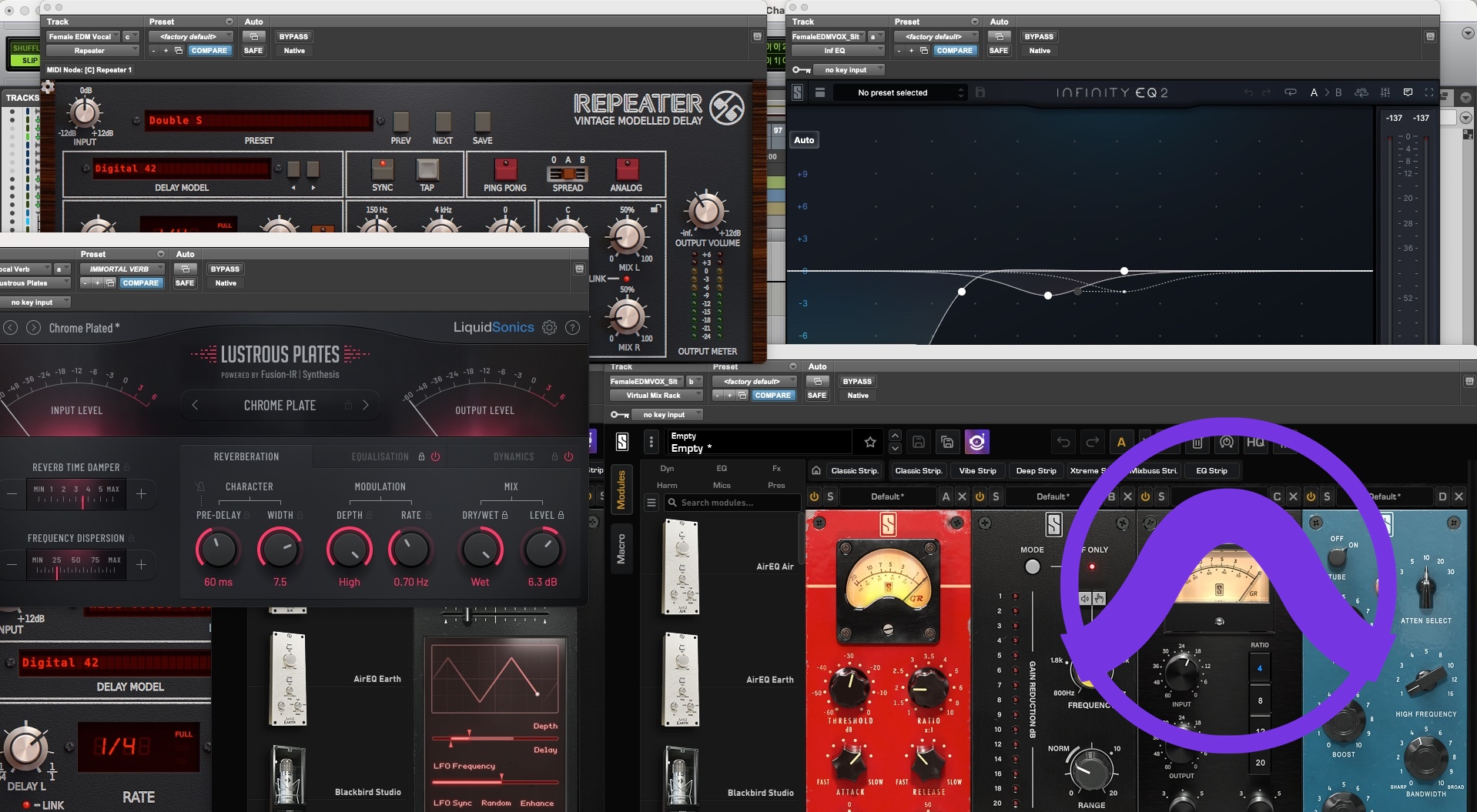Click the Virtual Mix Rack undo arrow
1477x812 pixels.
point(1063,442)
